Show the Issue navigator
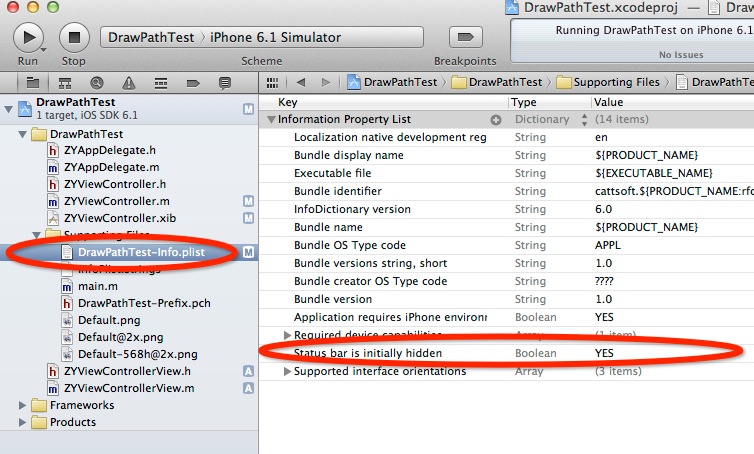This screenshot has width=754, height=454. point(128,83)
